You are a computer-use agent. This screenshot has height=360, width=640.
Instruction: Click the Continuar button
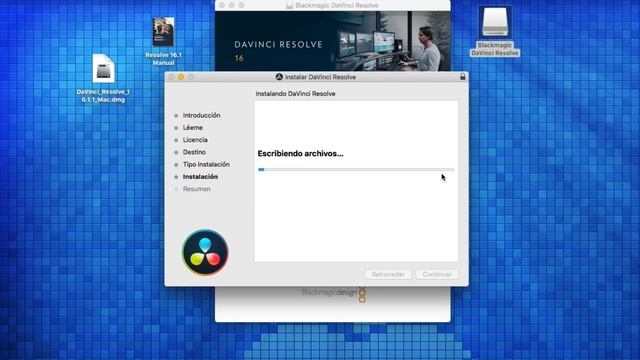tap(437, 274)
